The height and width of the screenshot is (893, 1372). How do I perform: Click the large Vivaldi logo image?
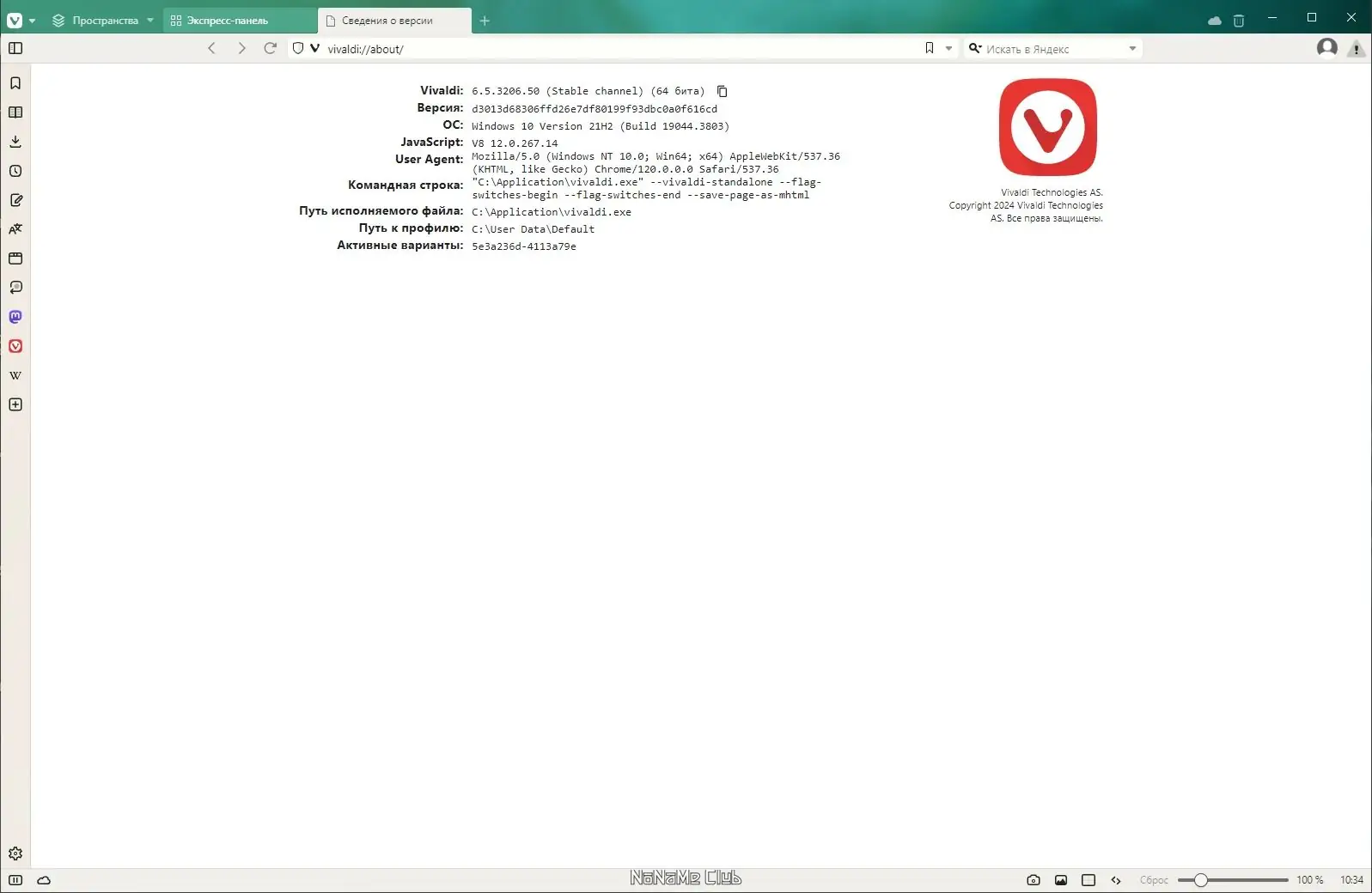1048,127
